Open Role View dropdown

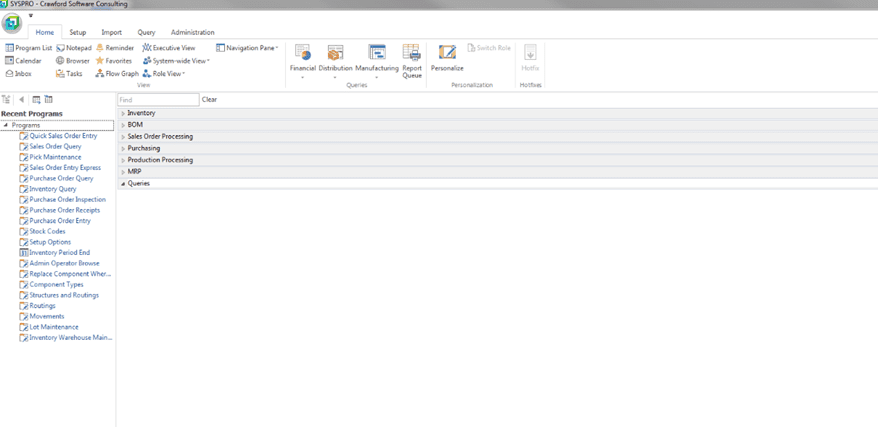click(164, 73)
